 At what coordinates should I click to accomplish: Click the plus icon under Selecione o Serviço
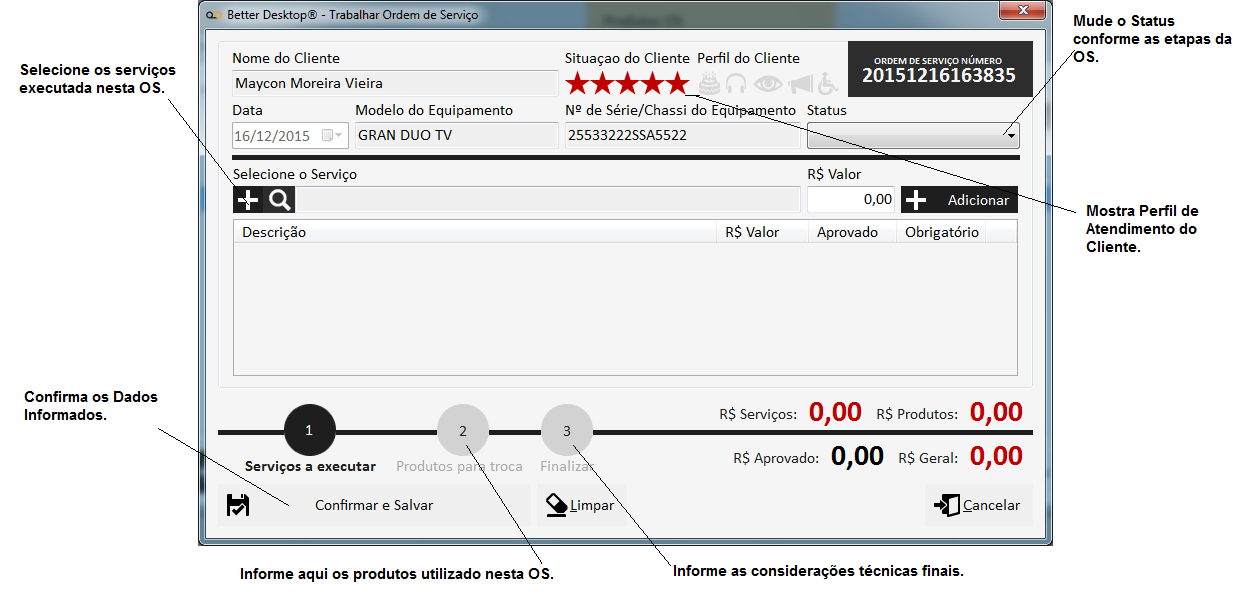(x=247, y=200)
